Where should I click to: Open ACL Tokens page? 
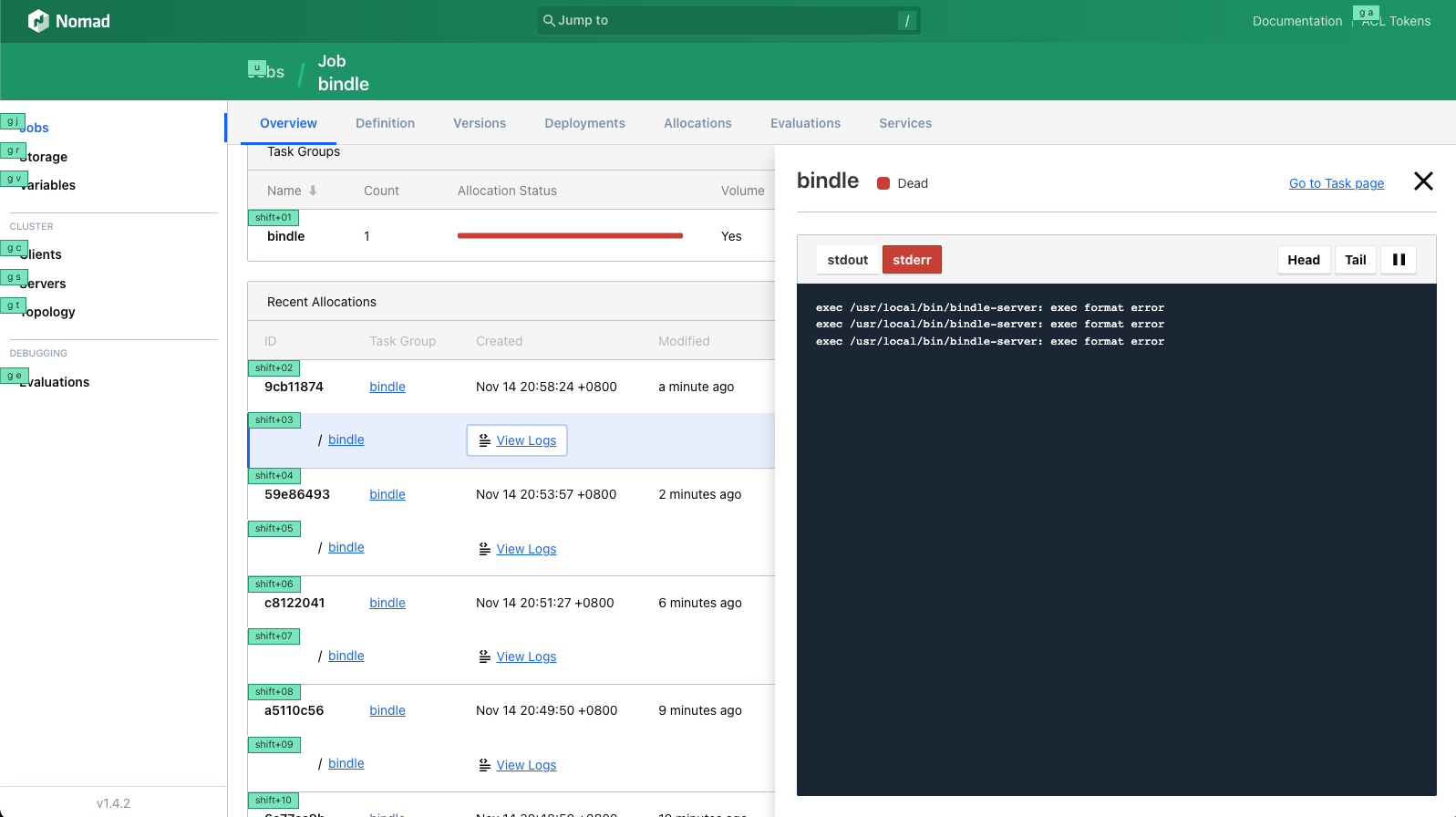coord(1396,21)
